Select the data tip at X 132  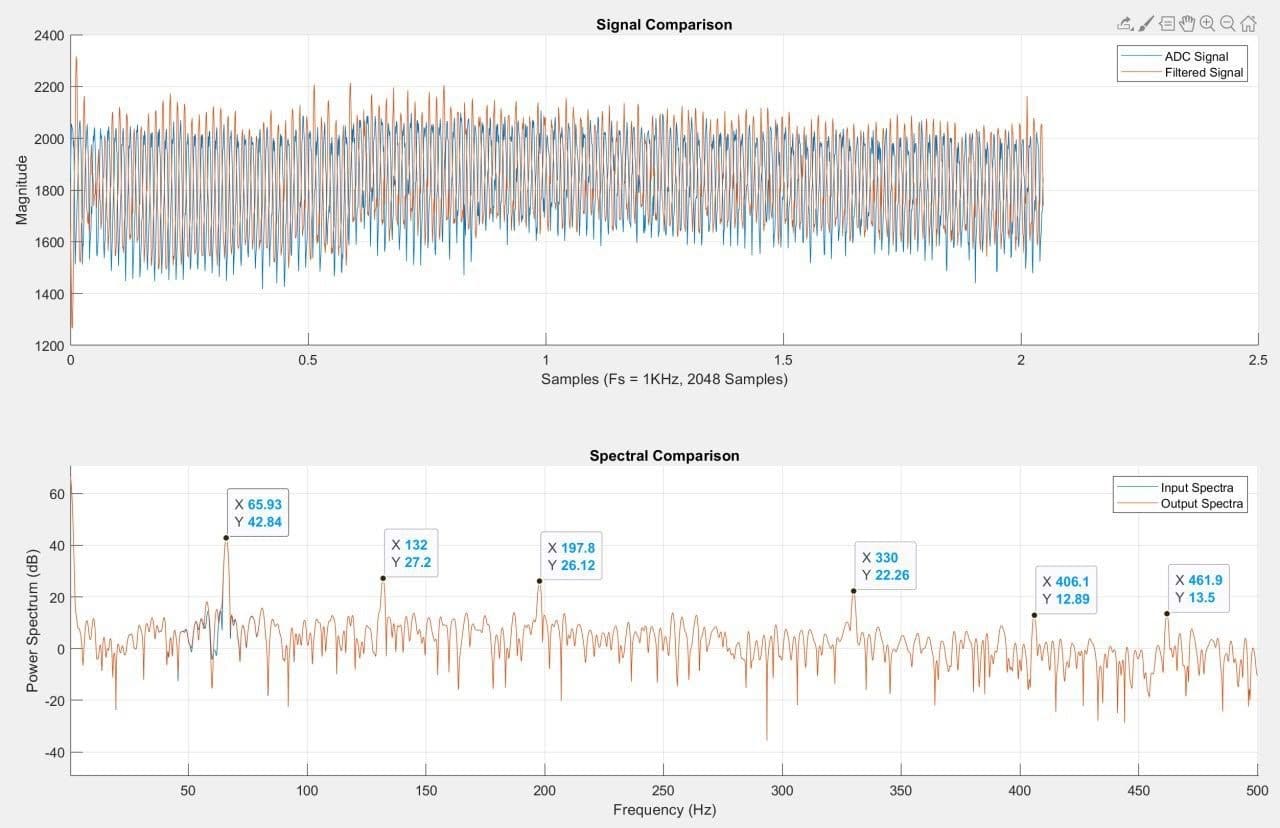(x=409, y=554)
